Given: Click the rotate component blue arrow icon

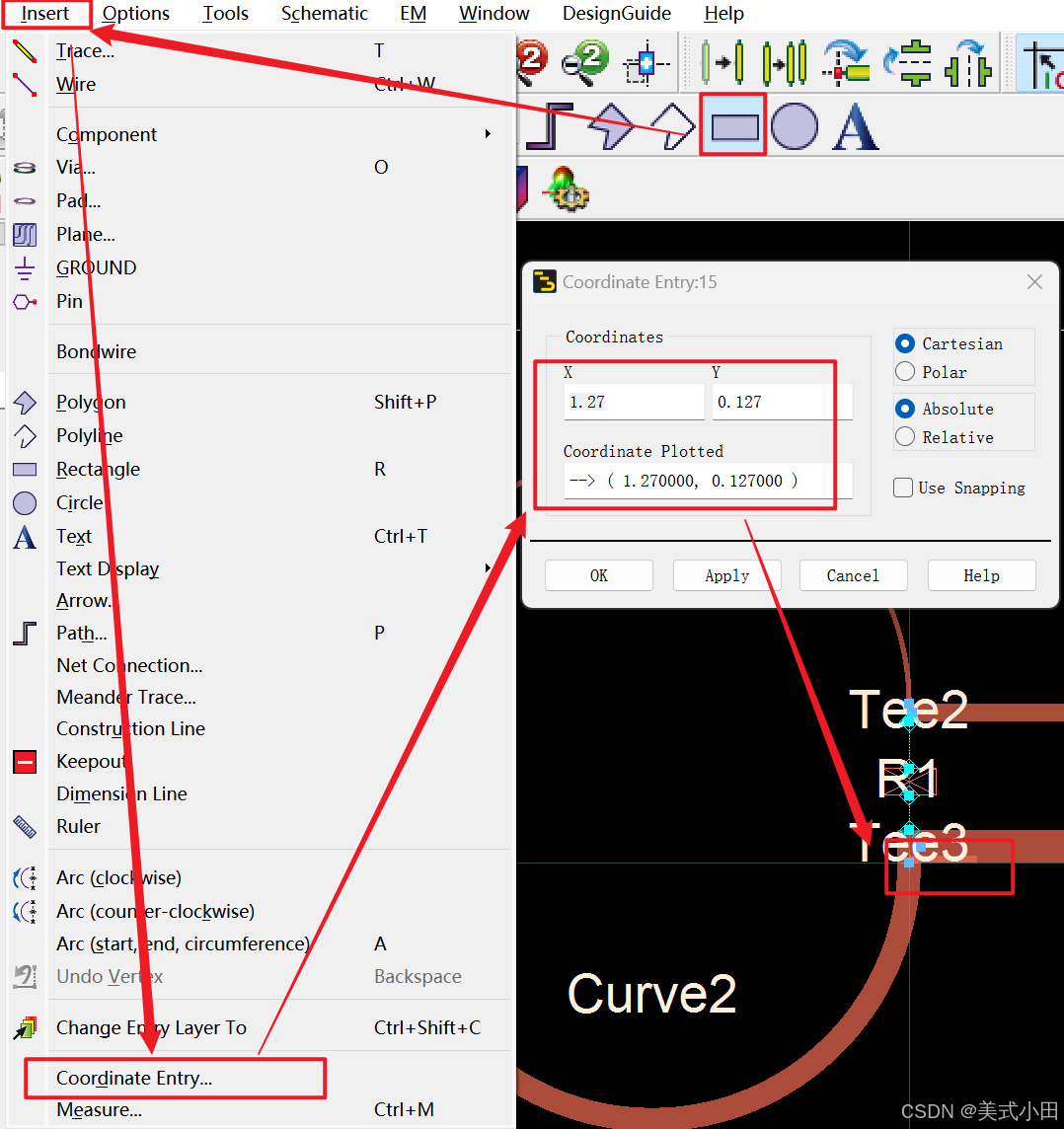Looking at the screenshot, I should [846, 62].
